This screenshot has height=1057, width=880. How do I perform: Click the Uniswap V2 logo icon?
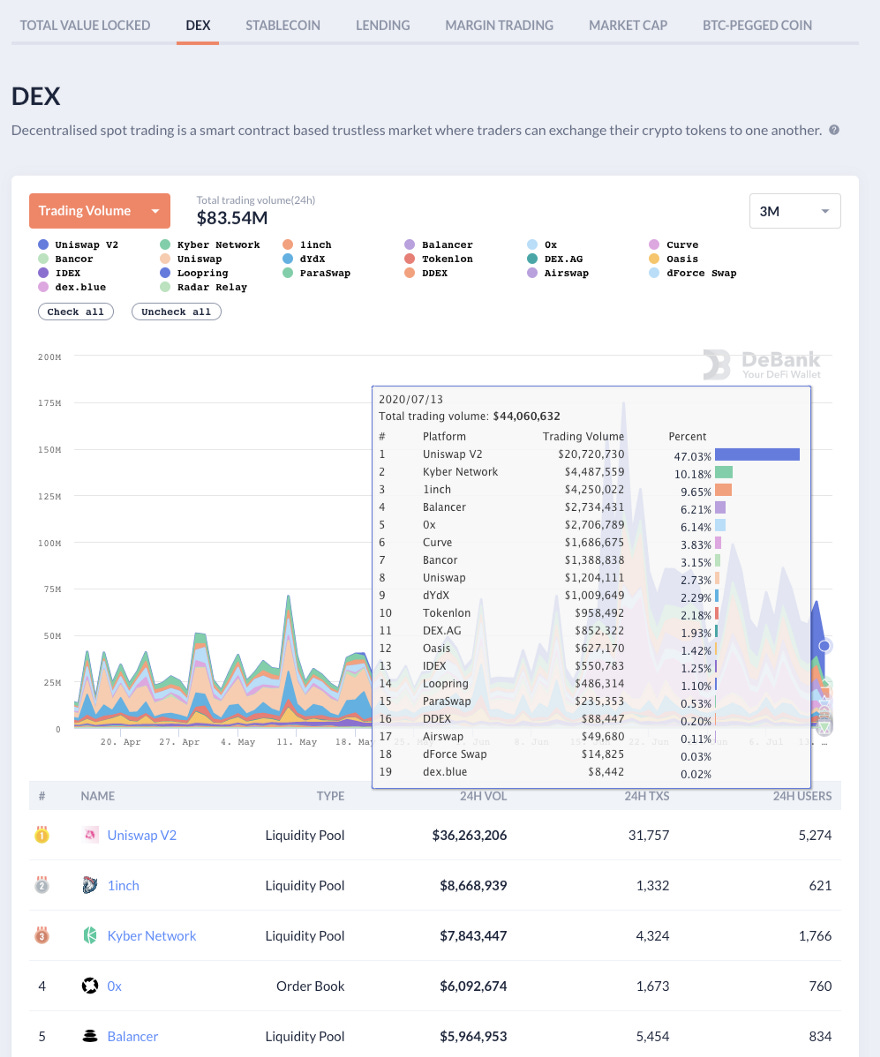pyautogui.click(x=90, y=835)
